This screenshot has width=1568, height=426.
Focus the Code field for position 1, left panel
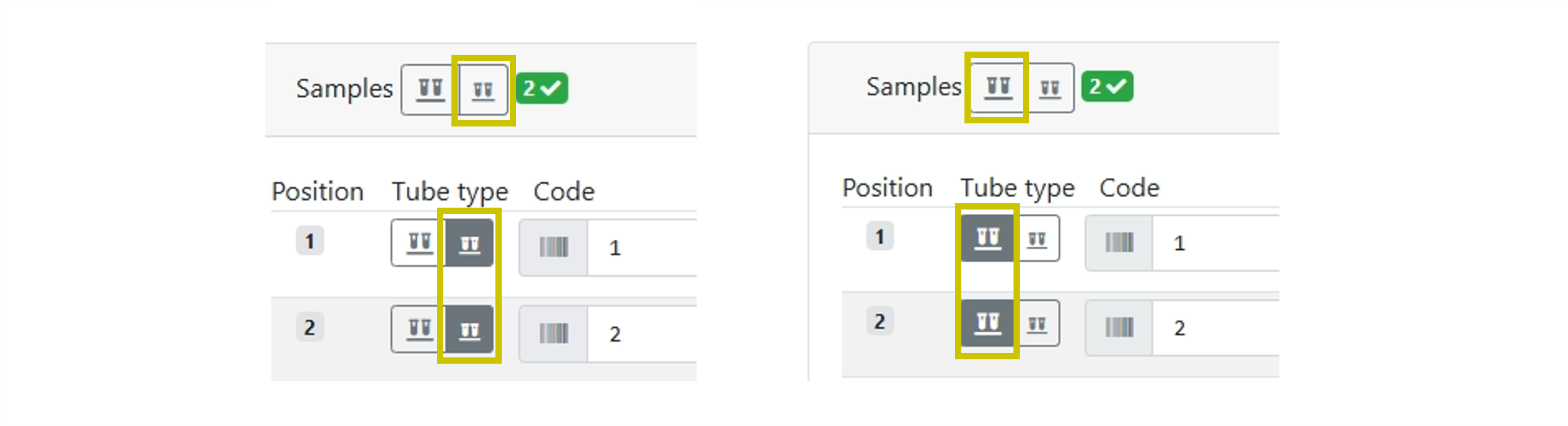click(x=641, y=247)
